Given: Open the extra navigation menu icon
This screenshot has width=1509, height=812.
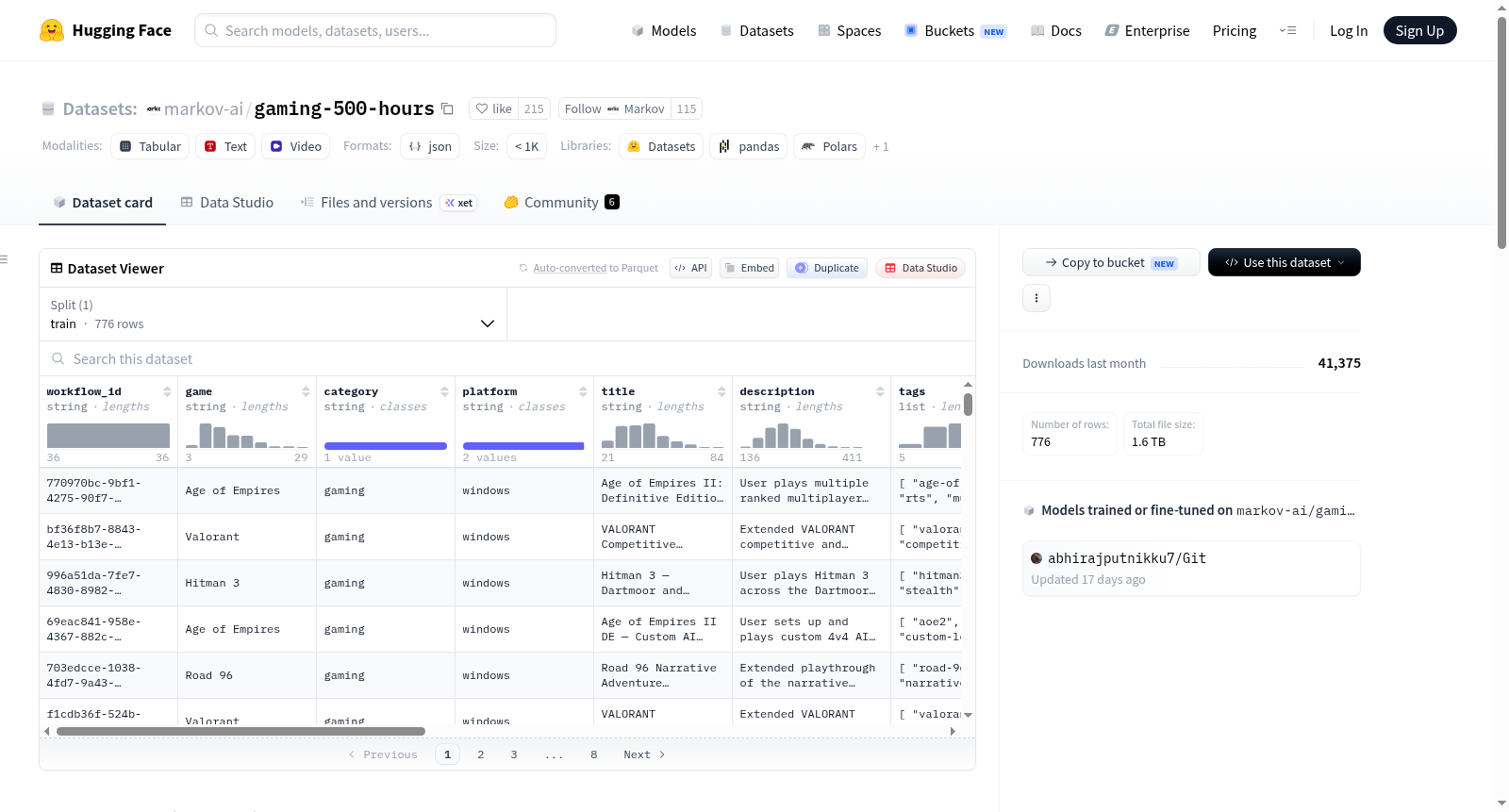Looking at the screenshot, I should pyautogui.click(x=1287, y=30).
